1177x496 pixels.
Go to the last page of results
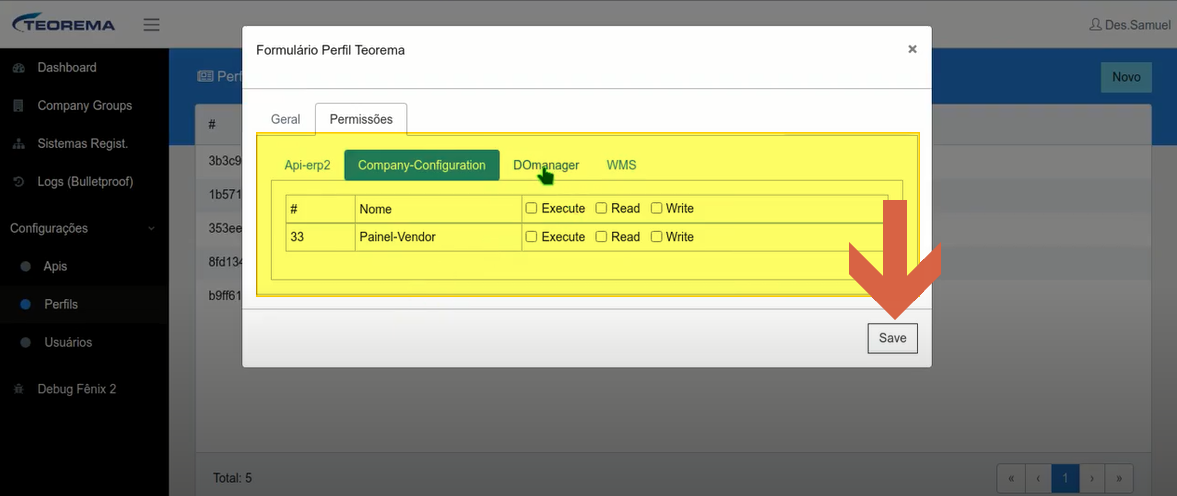(x=1118, y=477)
